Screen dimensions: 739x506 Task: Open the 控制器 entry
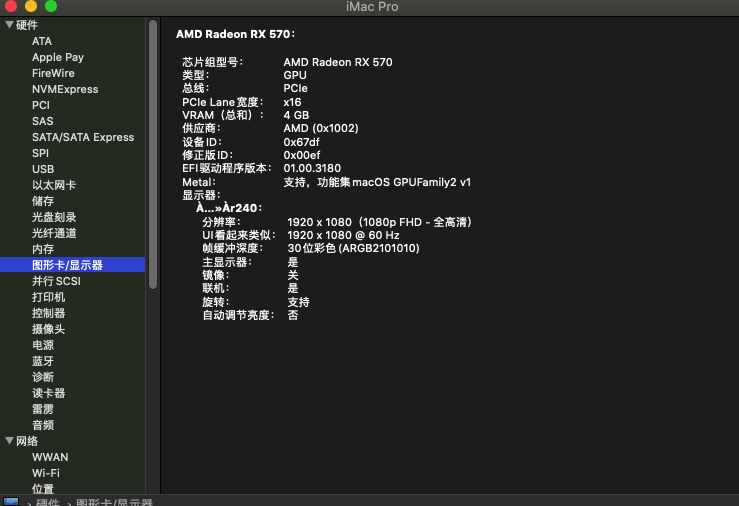(x=49, y=313)
